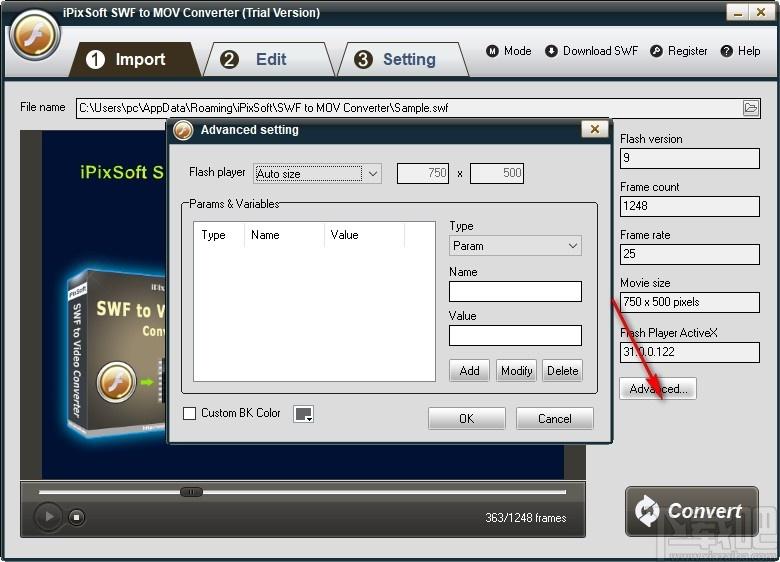Click the Modify button
Image resolution: width=780 pixels, height=562 pixels.
coord(516,371)
